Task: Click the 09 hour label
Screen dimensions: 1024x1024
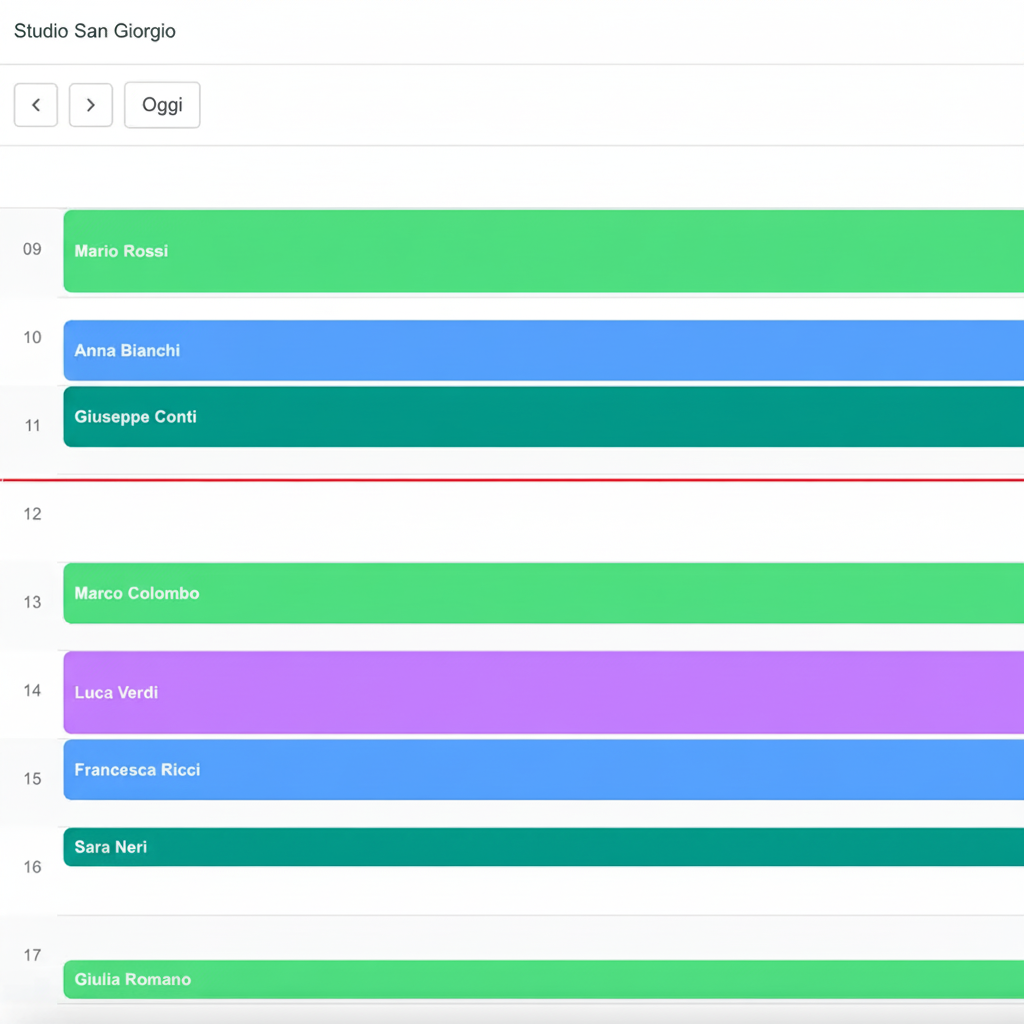Action: click(32, 249)
